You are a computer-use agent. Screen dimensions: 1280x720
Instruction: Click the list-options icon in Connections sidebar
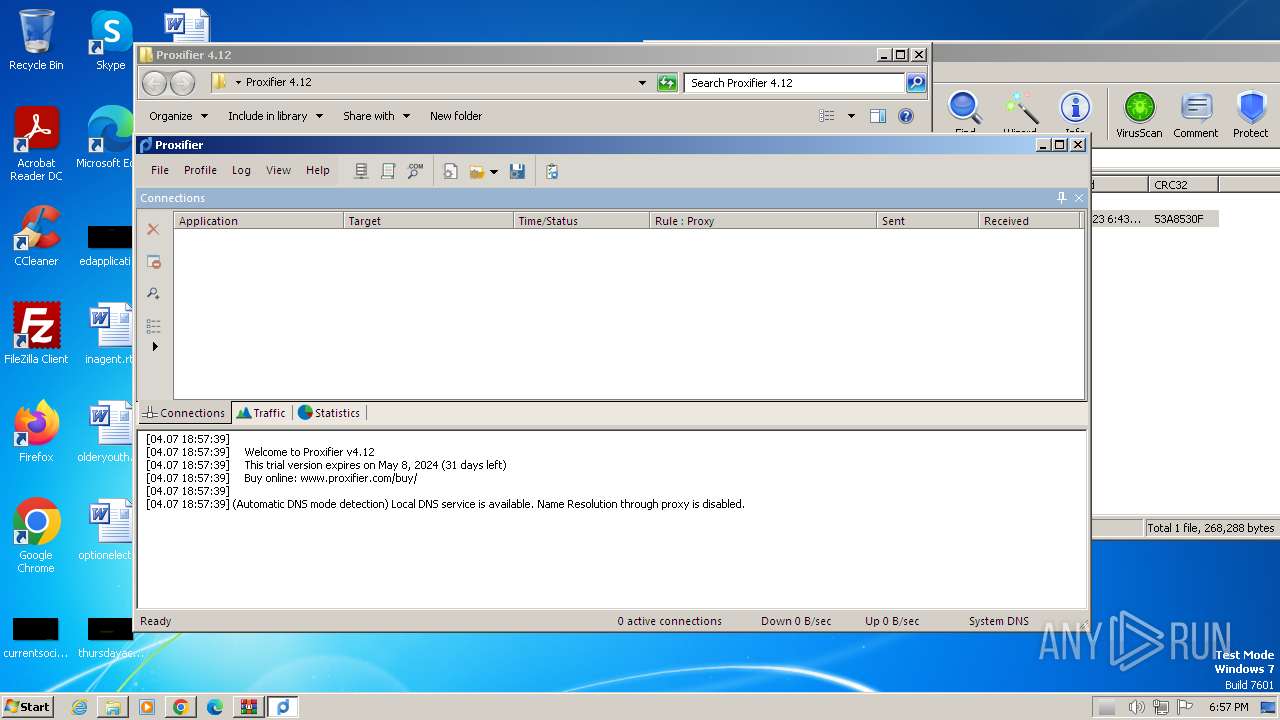153,325
